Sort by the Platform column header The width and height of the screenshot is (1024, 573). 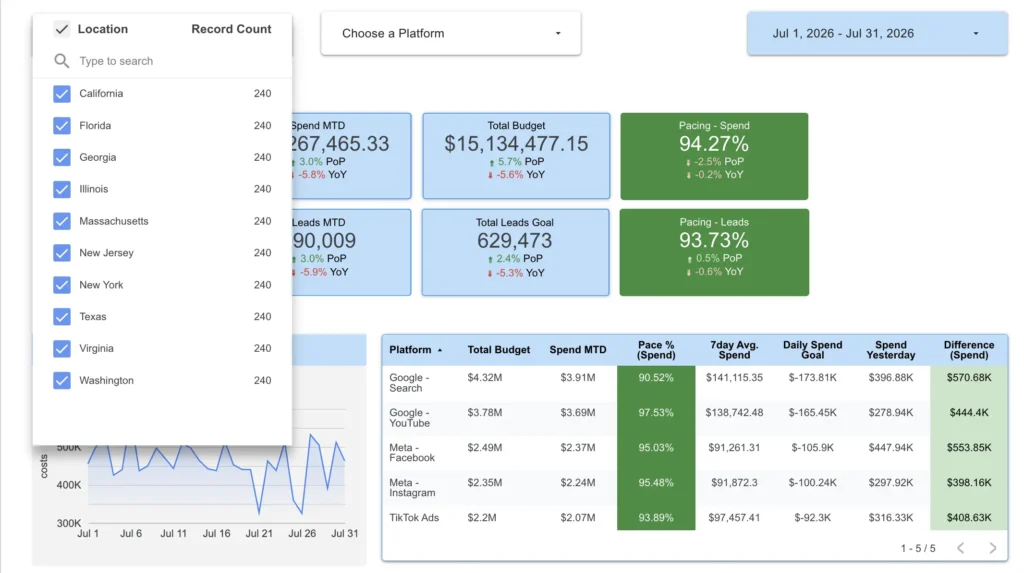(410, 350)
